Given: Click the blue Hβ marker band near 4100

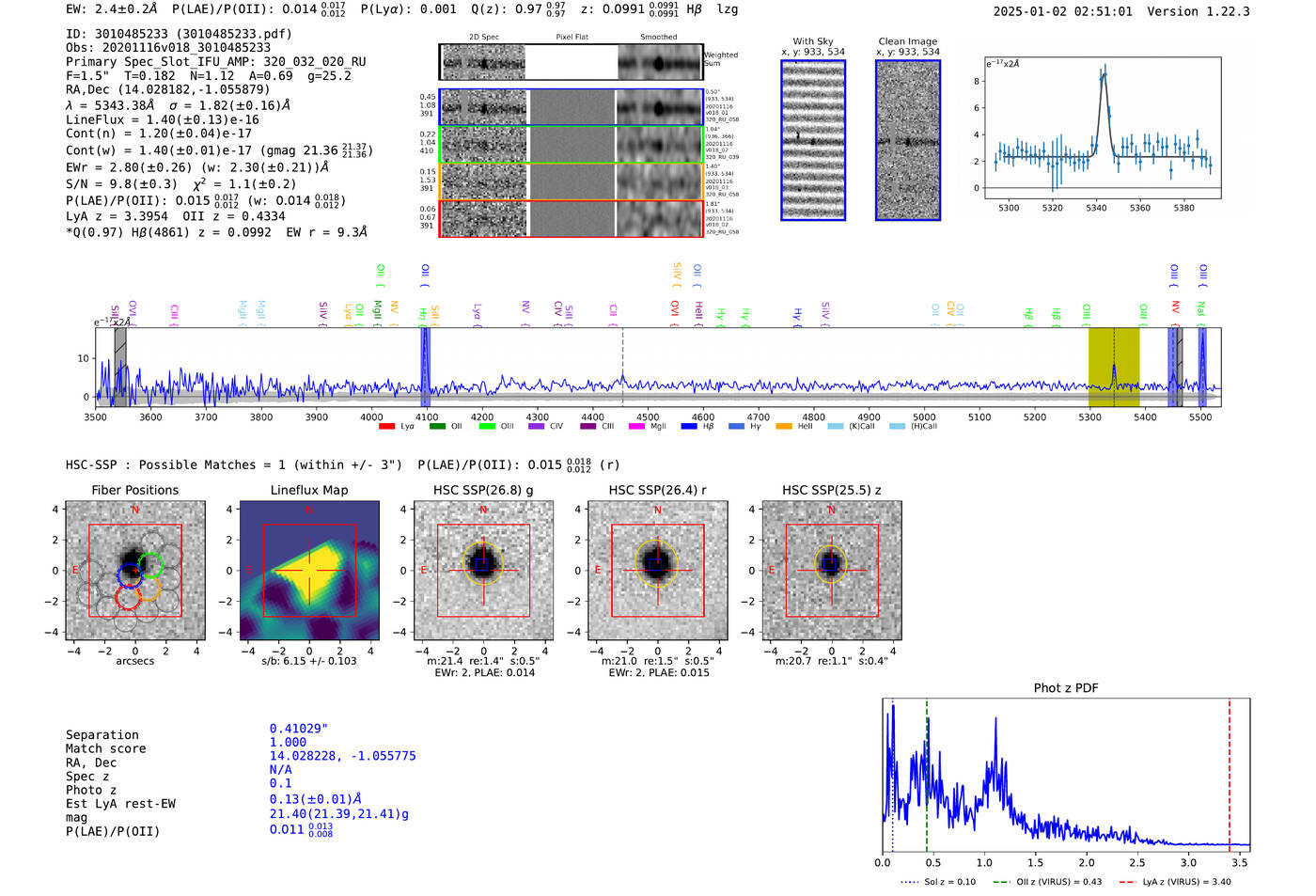Looking at the screenshot, I should click(x=425, y=368).
